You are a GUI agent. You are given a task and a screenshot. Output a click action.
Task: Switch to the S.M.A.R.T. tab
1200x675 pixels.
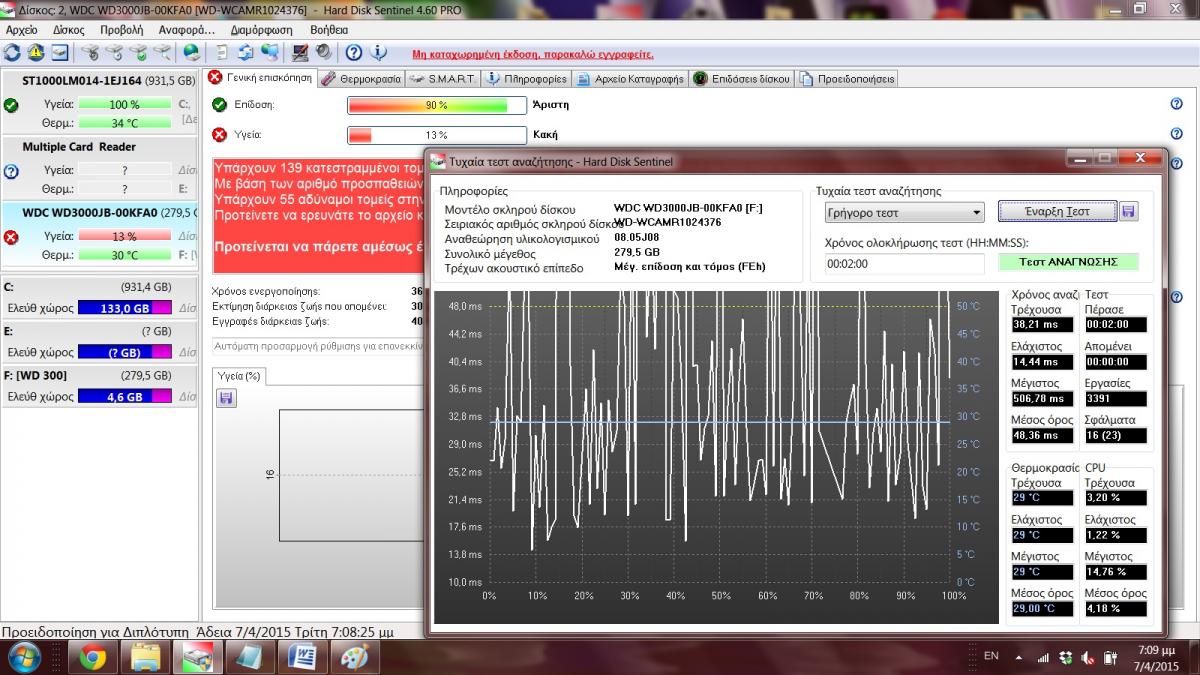(x=444, y=78)
